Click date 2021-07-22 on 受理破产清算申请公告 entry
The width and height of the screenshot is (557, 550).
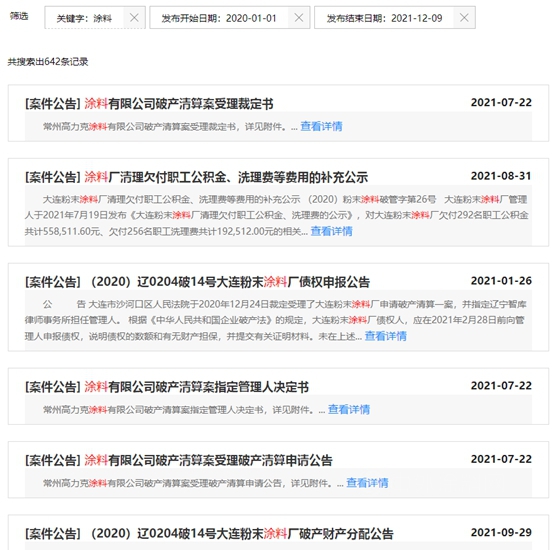[x=501, y=459]
